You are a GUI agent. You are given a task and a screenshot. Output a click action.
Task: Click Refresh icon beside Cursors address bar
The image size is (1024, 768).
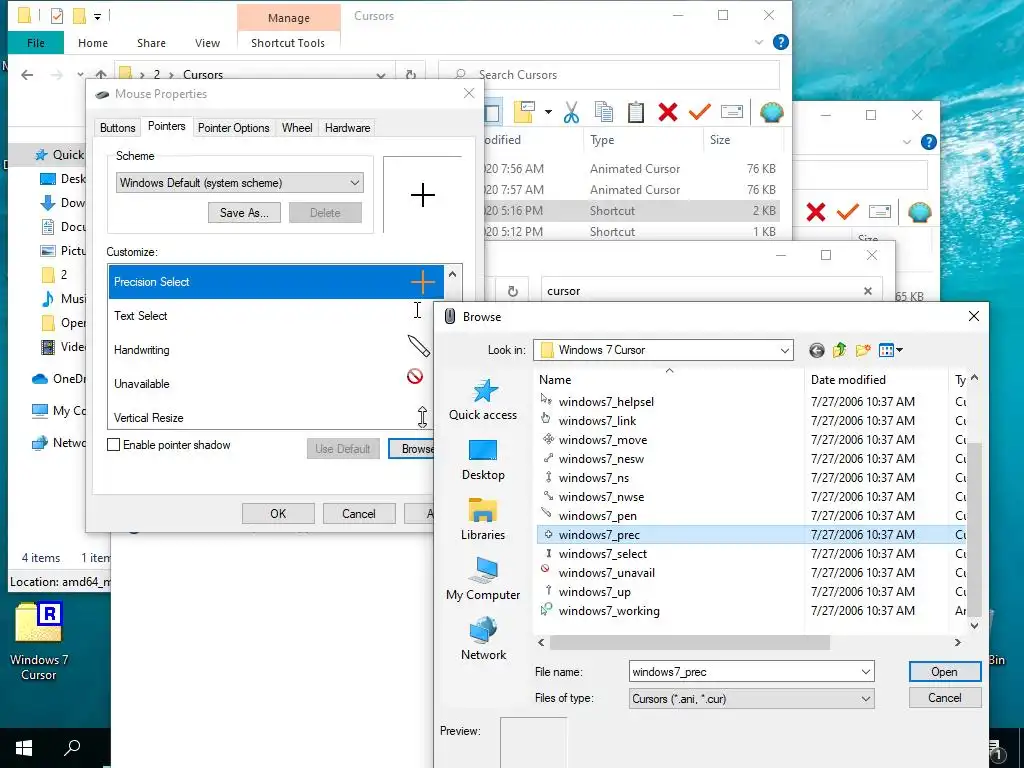411,74
